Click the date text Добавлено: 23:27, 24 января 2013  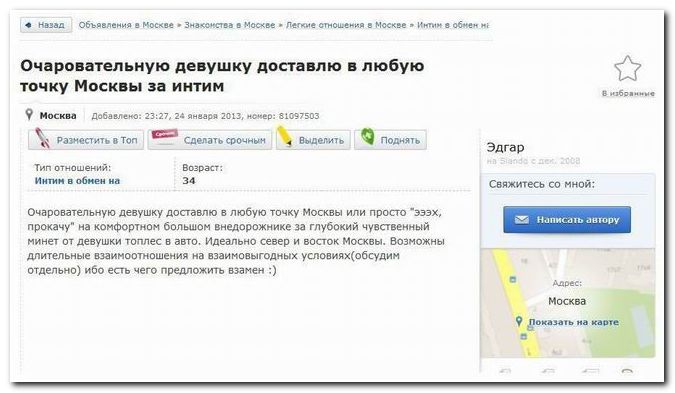(x=167, y=116)
